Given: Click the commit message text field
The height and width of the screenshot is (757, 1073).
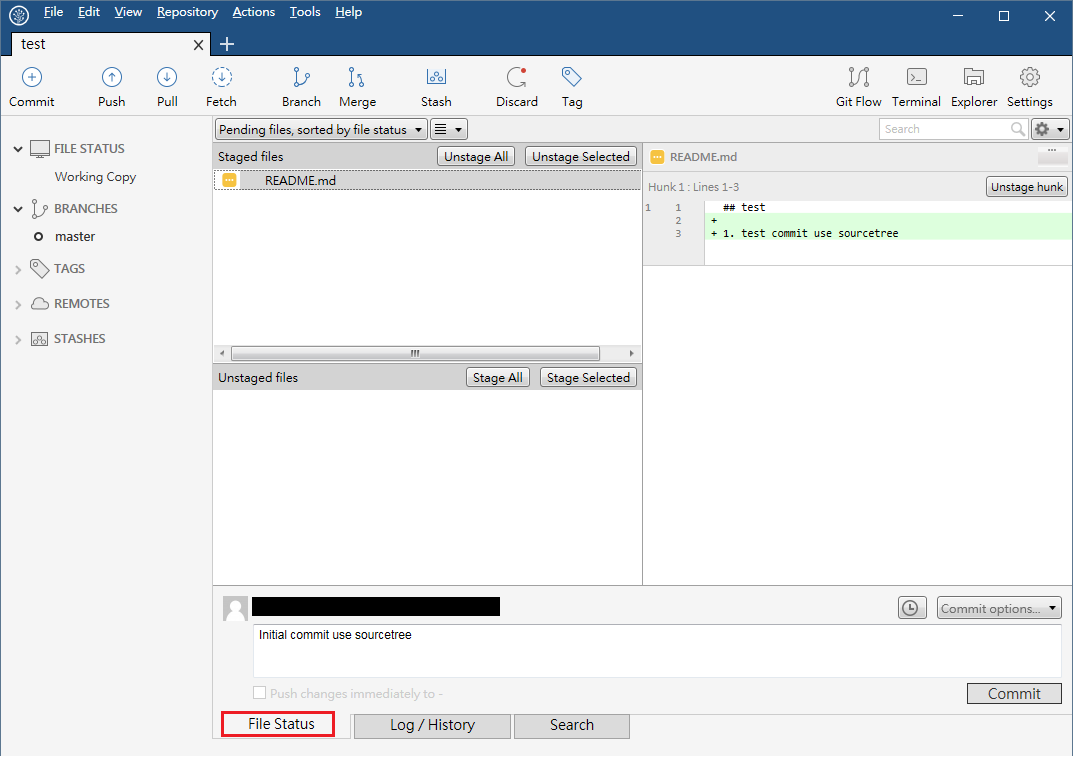Looking at the screenshot, I should 656,651.
